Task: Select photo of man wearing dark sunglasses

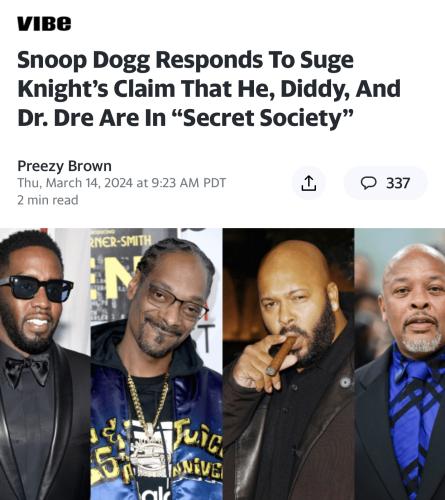Action: (x=45, y=364)
